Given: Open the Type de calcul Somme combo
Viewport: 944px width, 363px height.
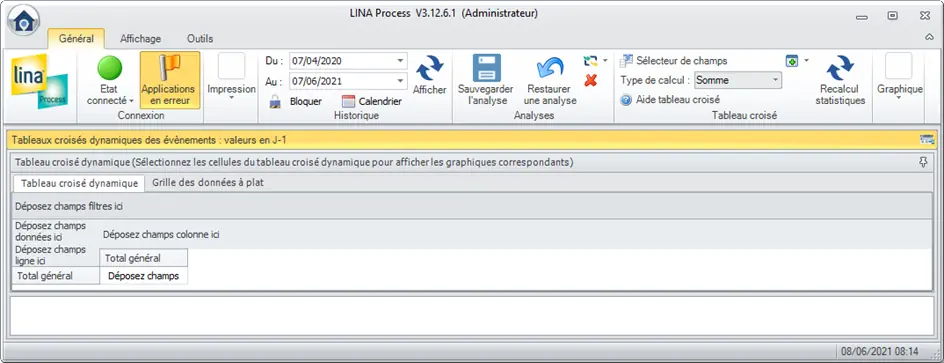Looking at the screenshot, I should pos(738,80).
